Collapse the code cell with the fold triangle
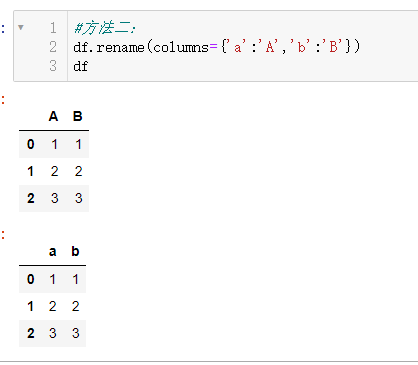 coord(21,27)
